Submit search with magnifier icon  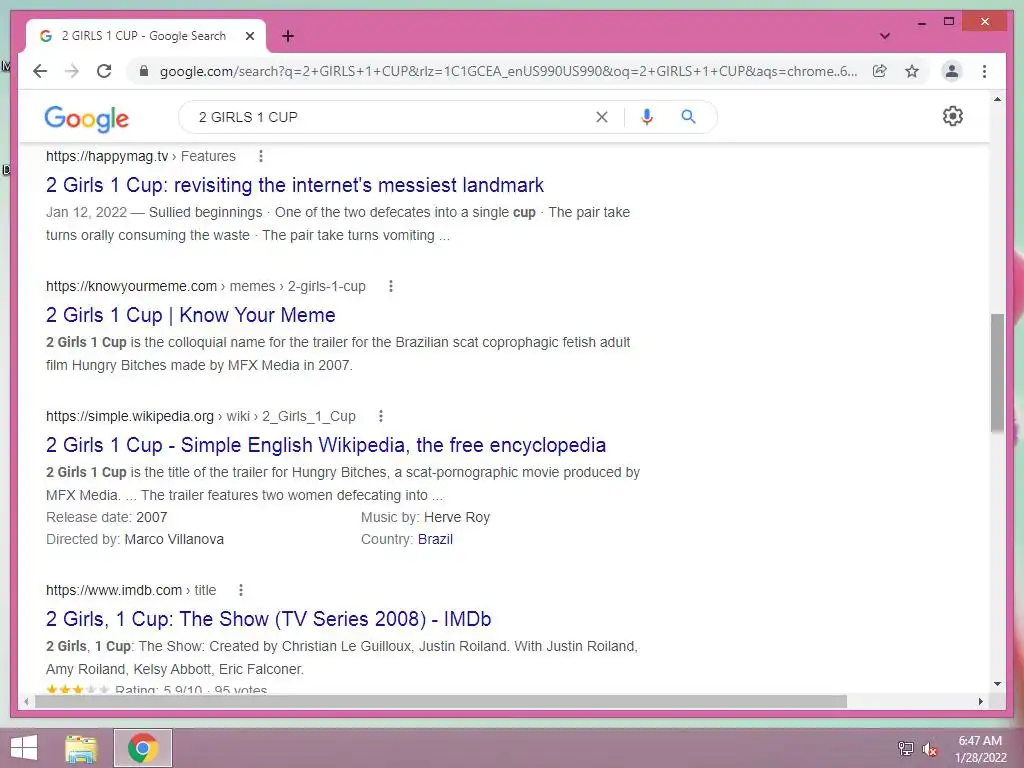click(688, 117)
